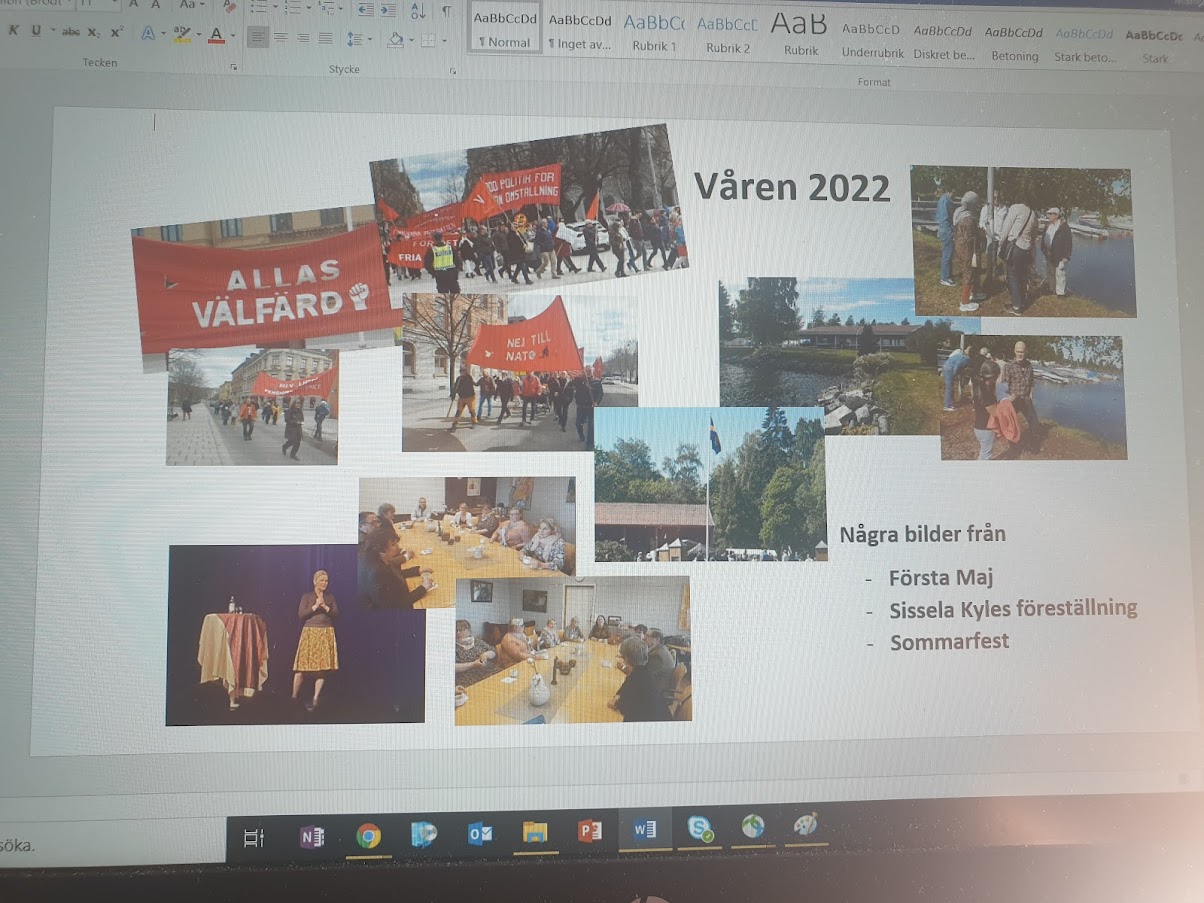This screenshot has width=1204, height=903.
Task: Select the Underrubrik style
Action: [x=871, y=38]
